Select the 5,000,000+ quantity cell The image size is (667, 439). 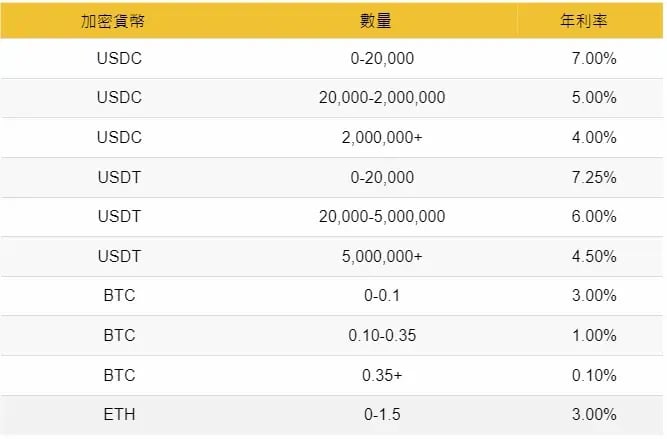[x=382, y=257]
